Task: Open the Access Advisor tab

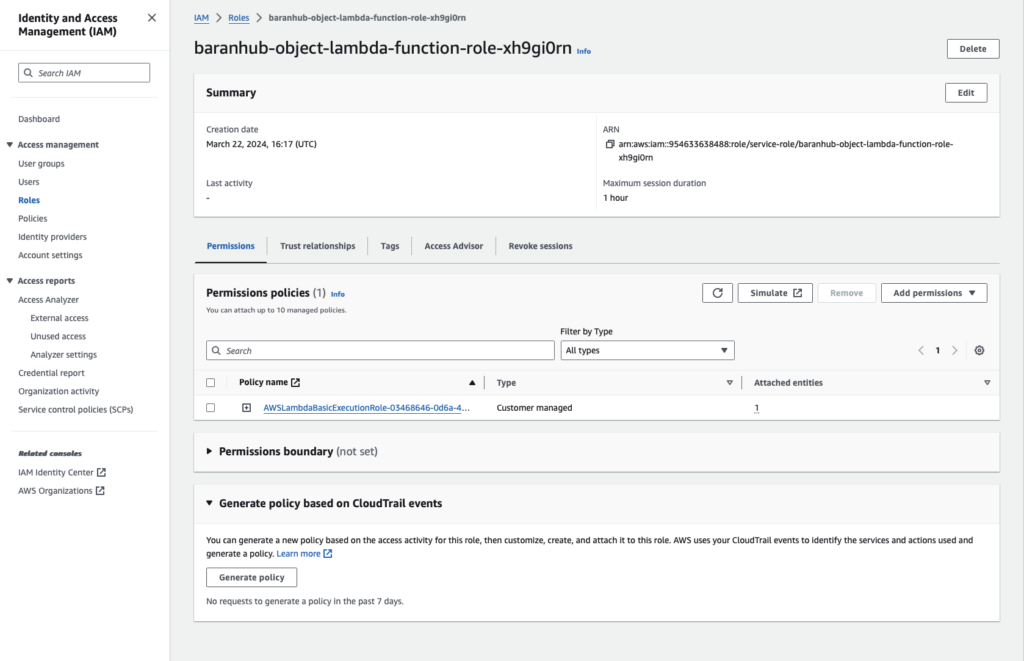Action: pos(454,246)
